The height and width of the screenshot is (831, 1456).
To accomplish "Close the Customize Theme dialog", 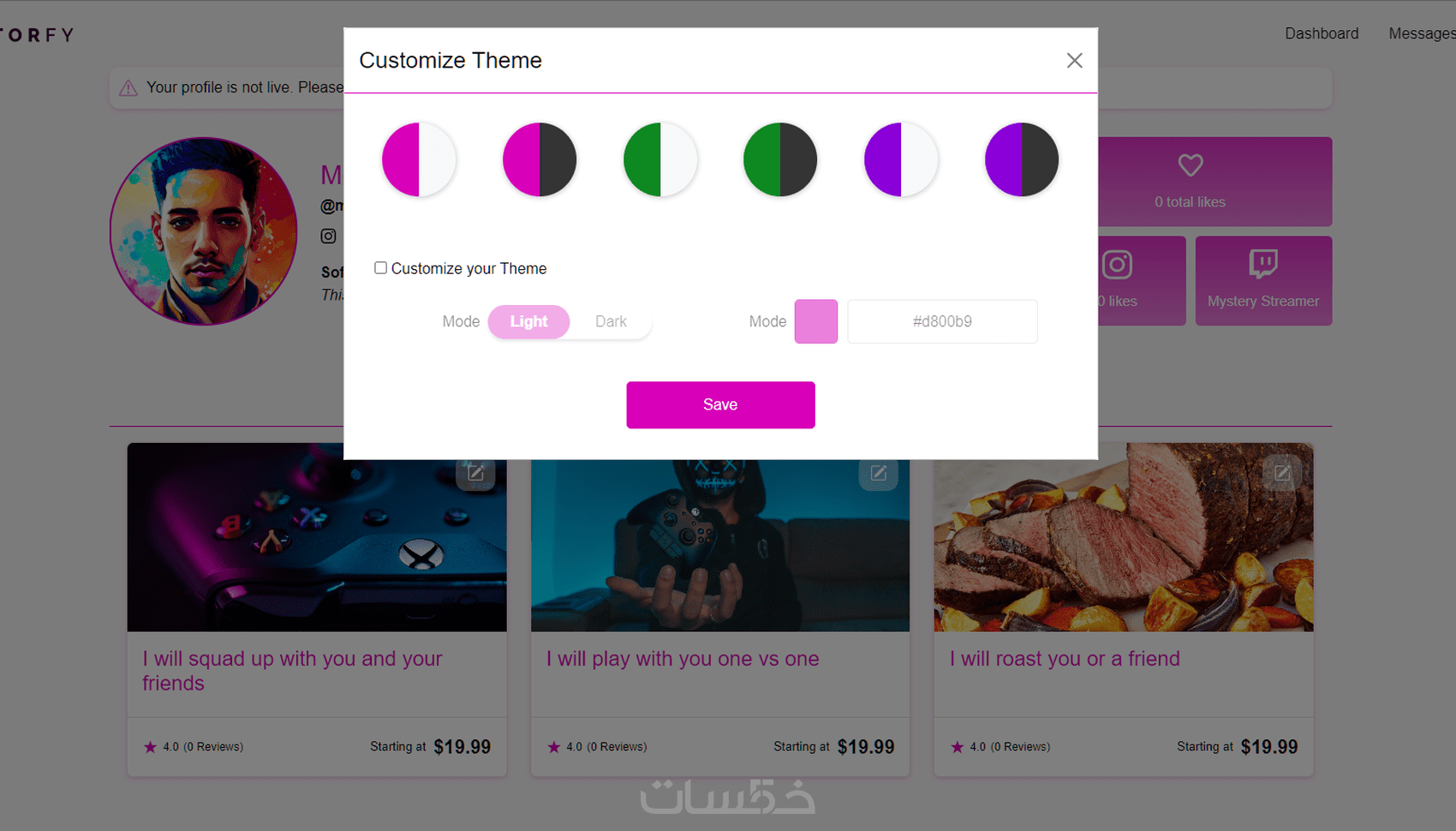I will [x=1074, y=60].
